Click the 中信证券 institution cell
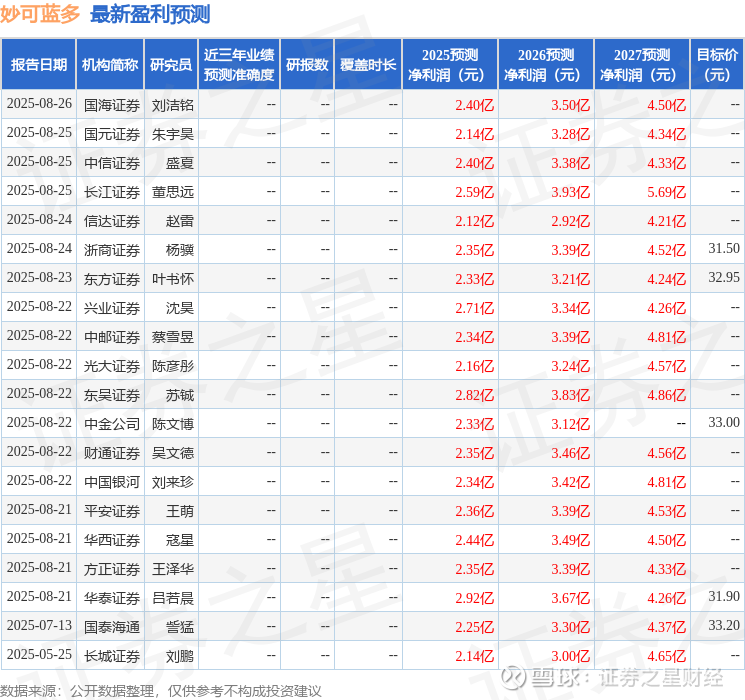This screenshot has width=745, height=700. pos(112,163)
